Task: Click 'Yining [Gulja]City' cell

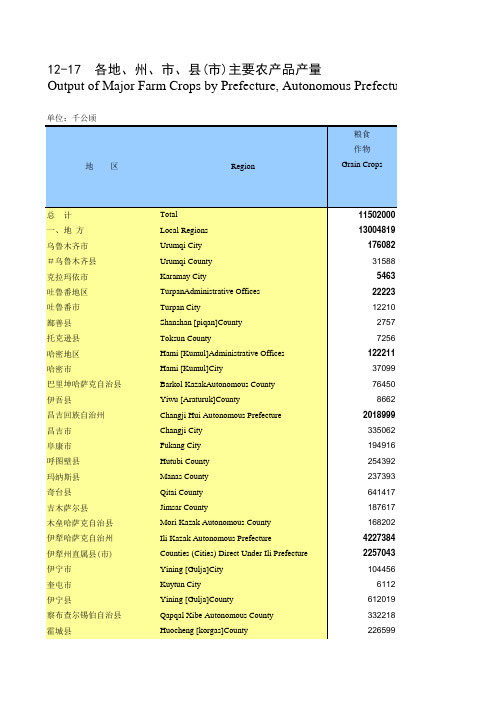Action: point(192,569)
